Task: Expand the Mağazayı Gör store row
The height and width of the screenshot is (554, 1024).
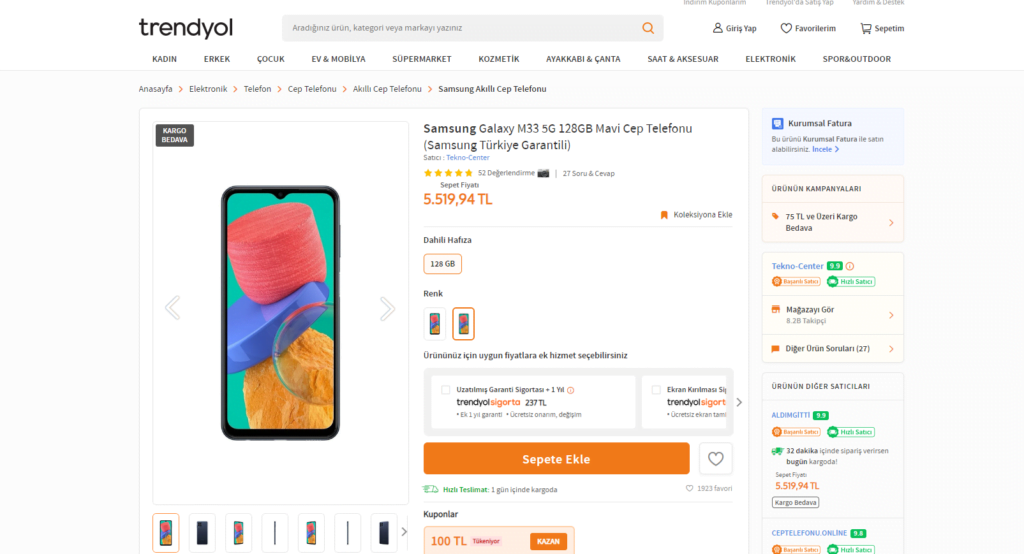Action: click(890, 315)
